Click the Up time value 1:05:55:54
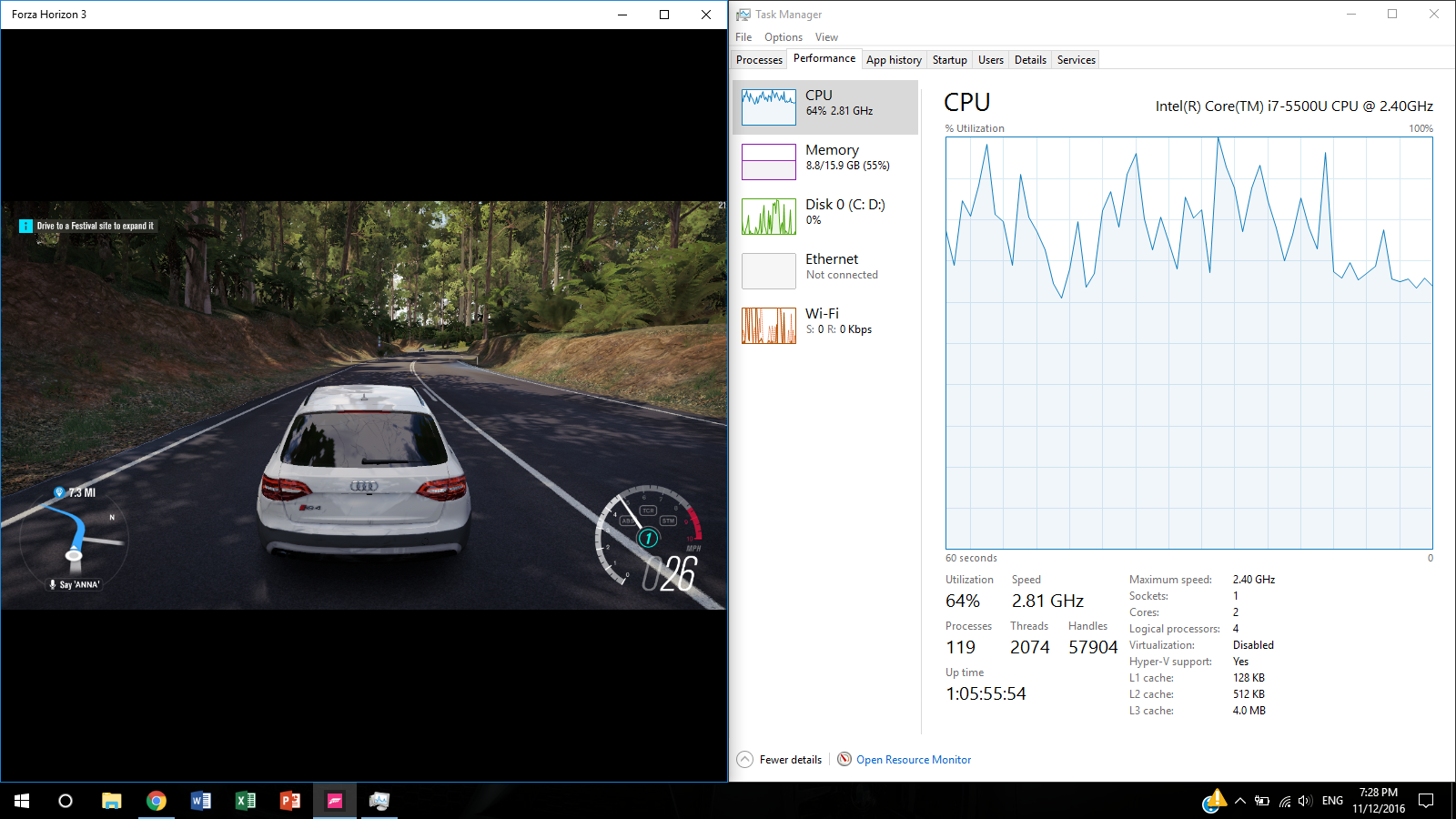The image size is (1456, 819). pos(986,693)
